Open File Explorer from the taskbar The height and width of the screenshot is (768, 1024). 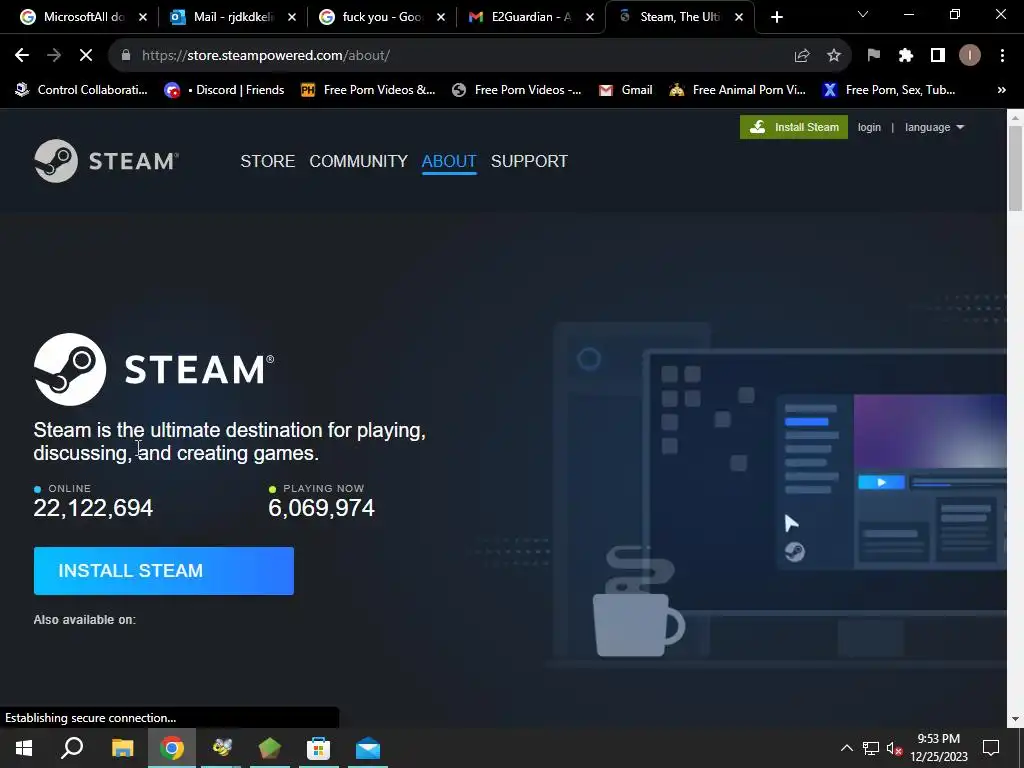(122, 748)
